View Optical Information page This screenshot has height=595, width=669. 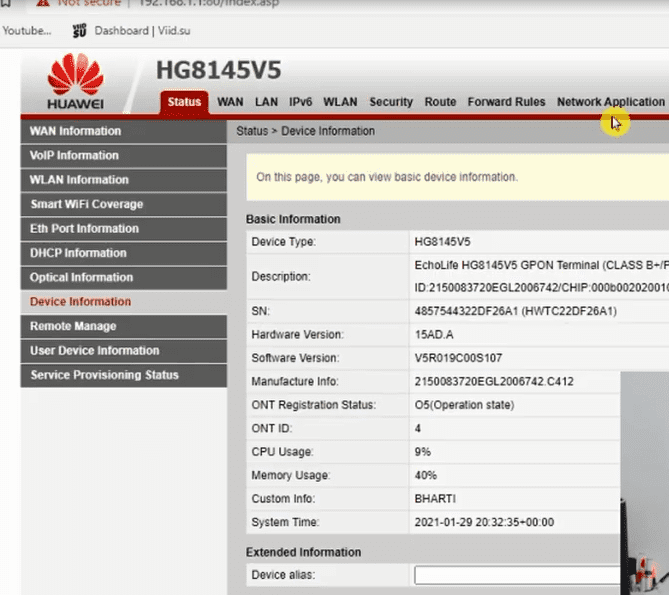pyautogui.click(x=124, y=277)
